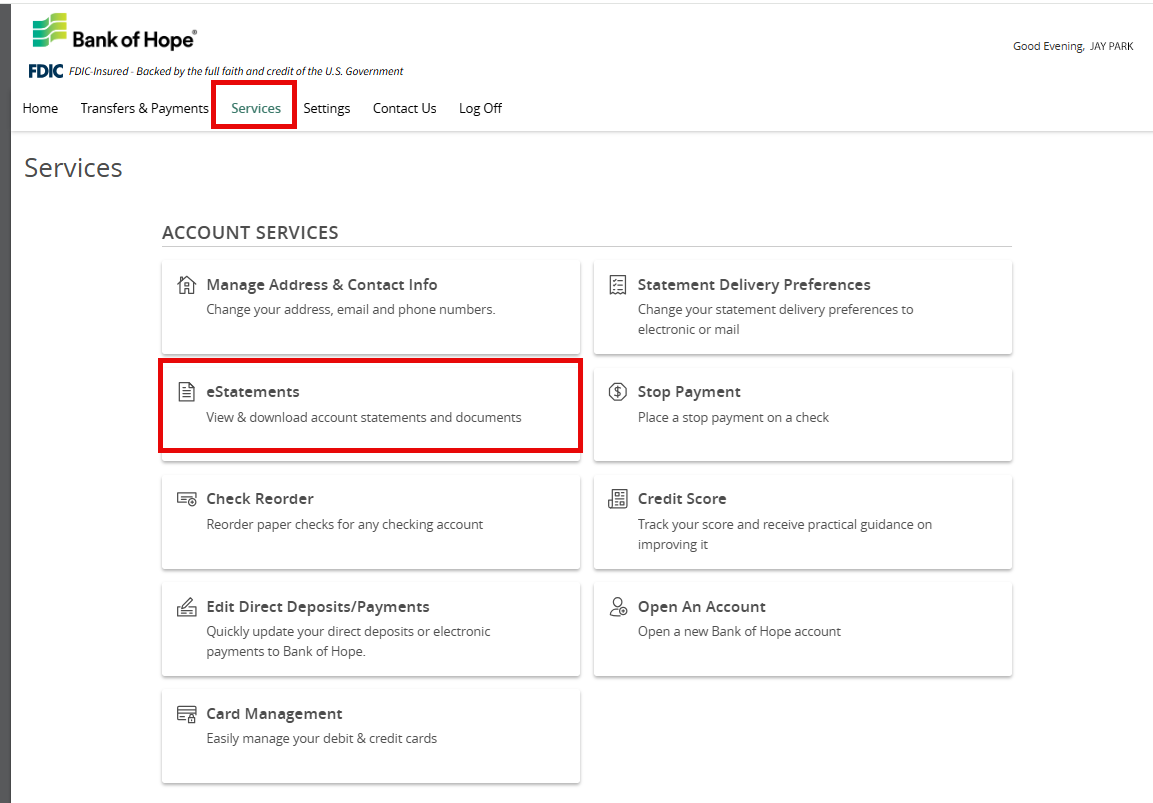Go to the Home menu
The image size is (1153, 803).
(x=40, y=108)
